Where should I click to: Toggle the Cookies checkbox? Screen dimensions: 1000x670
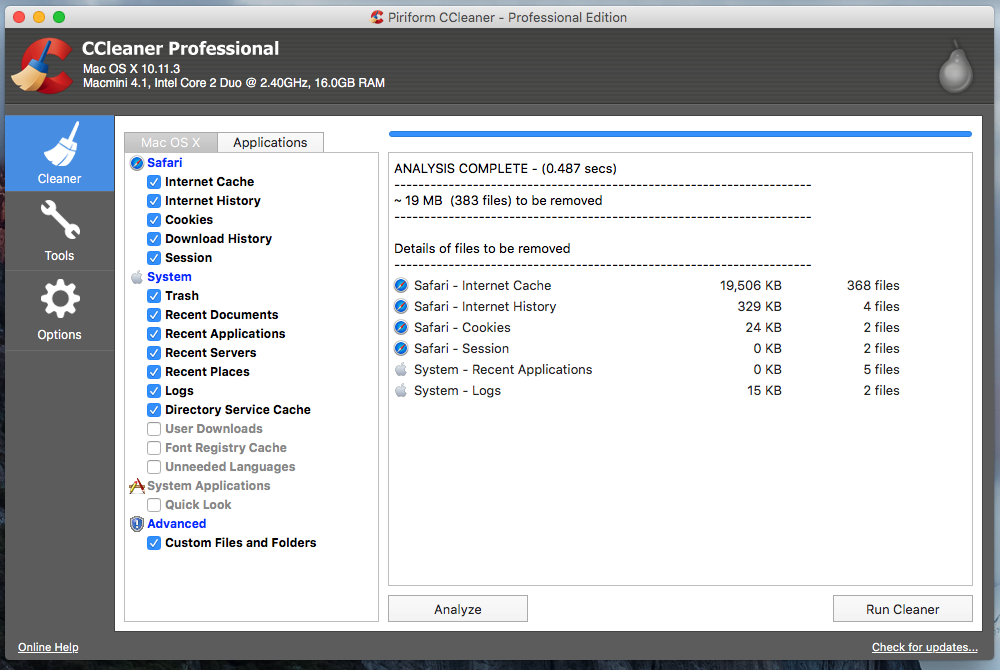tap(154, 220)
